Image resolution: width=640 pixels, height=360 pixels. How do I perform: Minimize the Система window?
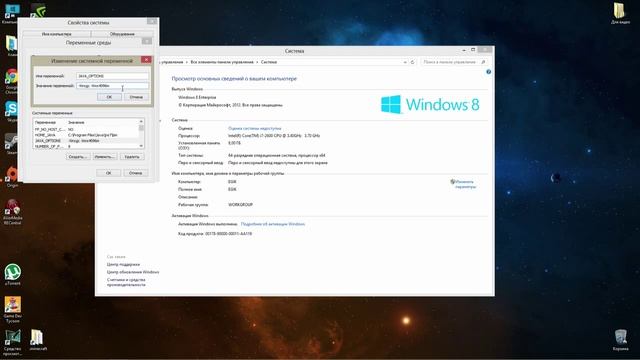point(464,50)
